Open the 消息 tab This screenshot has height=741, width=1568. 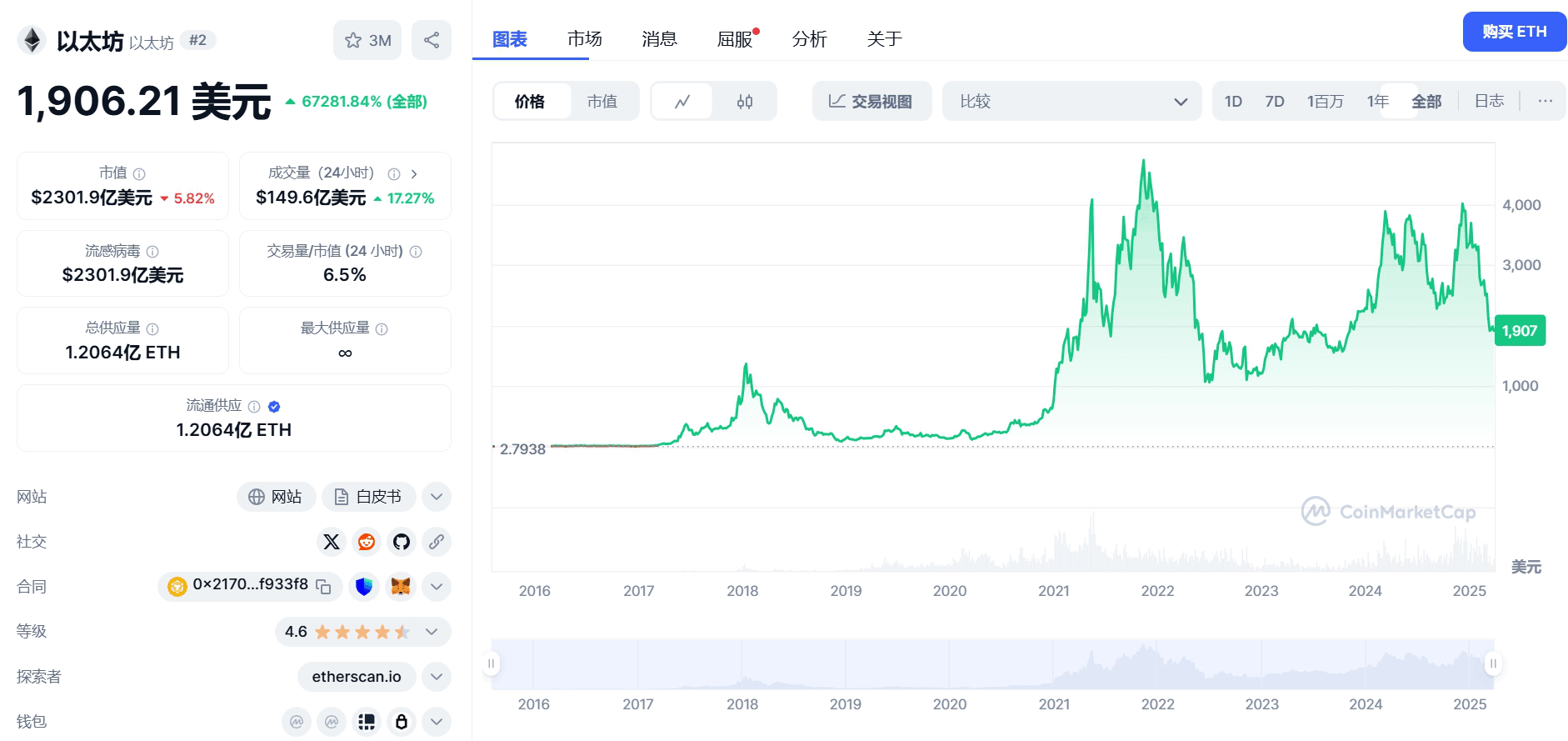coord(660,39)
